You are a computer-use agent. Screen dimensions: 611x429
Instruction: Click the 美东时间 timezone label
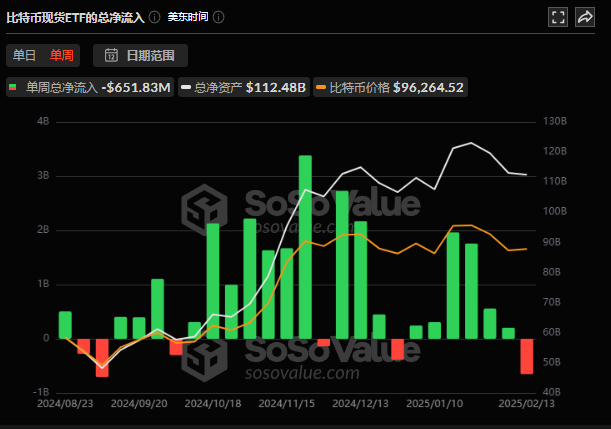pyautogui.click(x=188, y=18)
